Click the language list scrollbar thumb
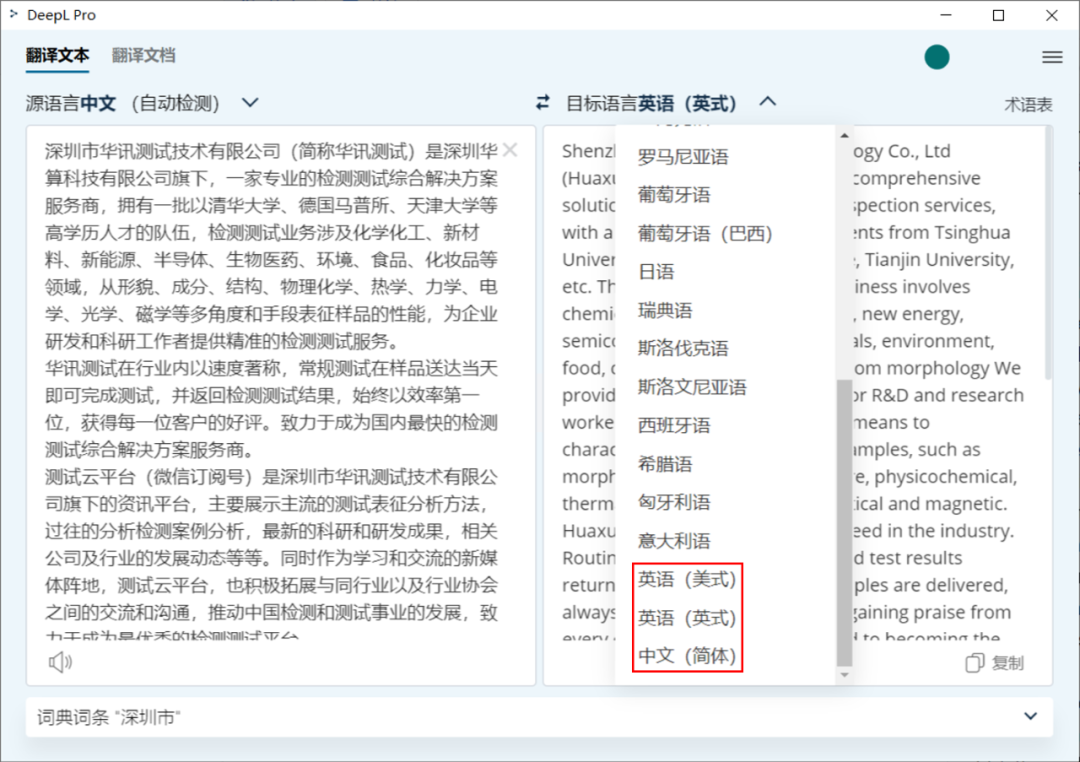The width and height of the screenshot is (1080, 762). [844, 522]
